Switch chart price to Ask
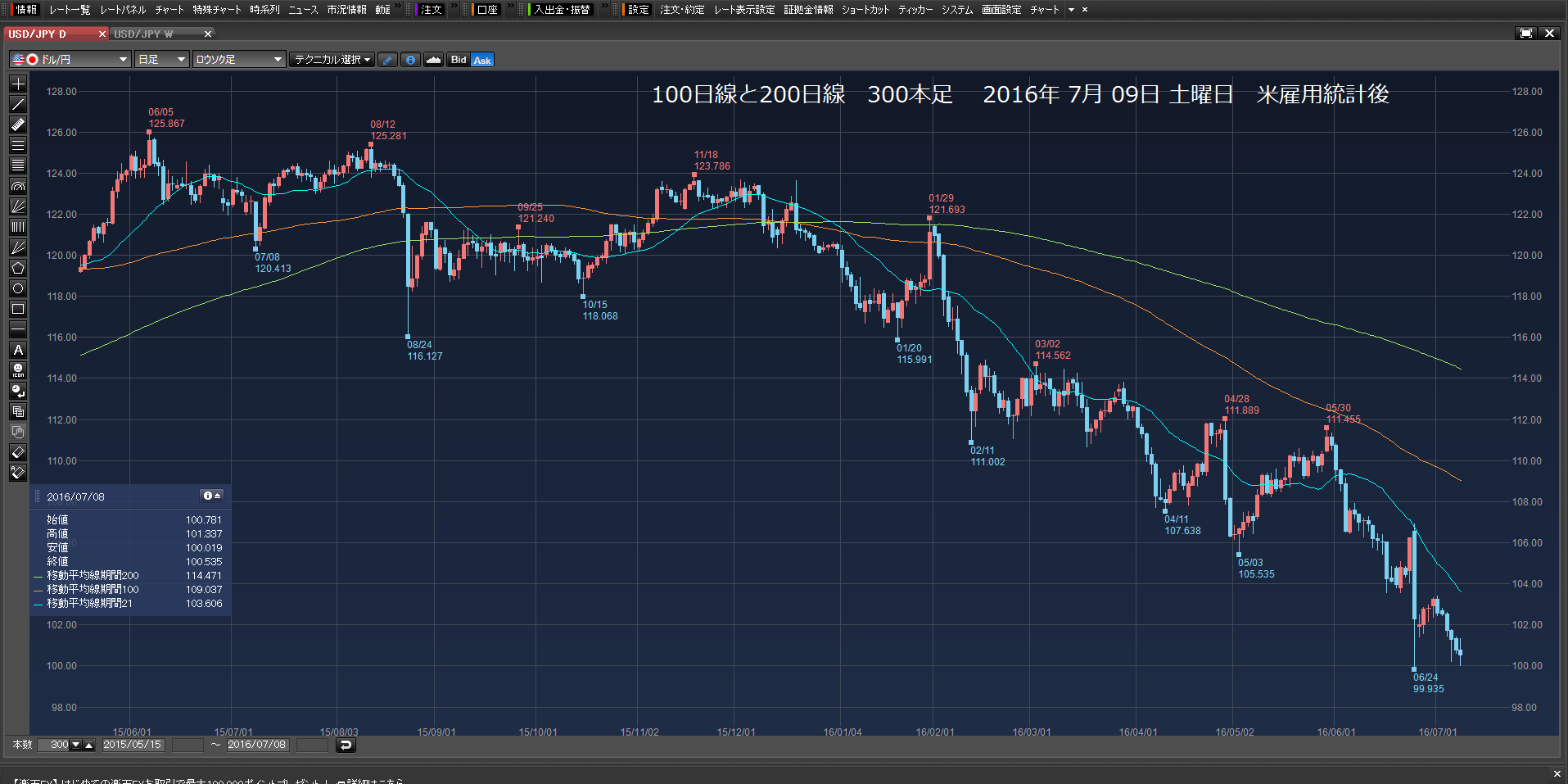Viewport: 1568px width, 784px height. (482, 60)
